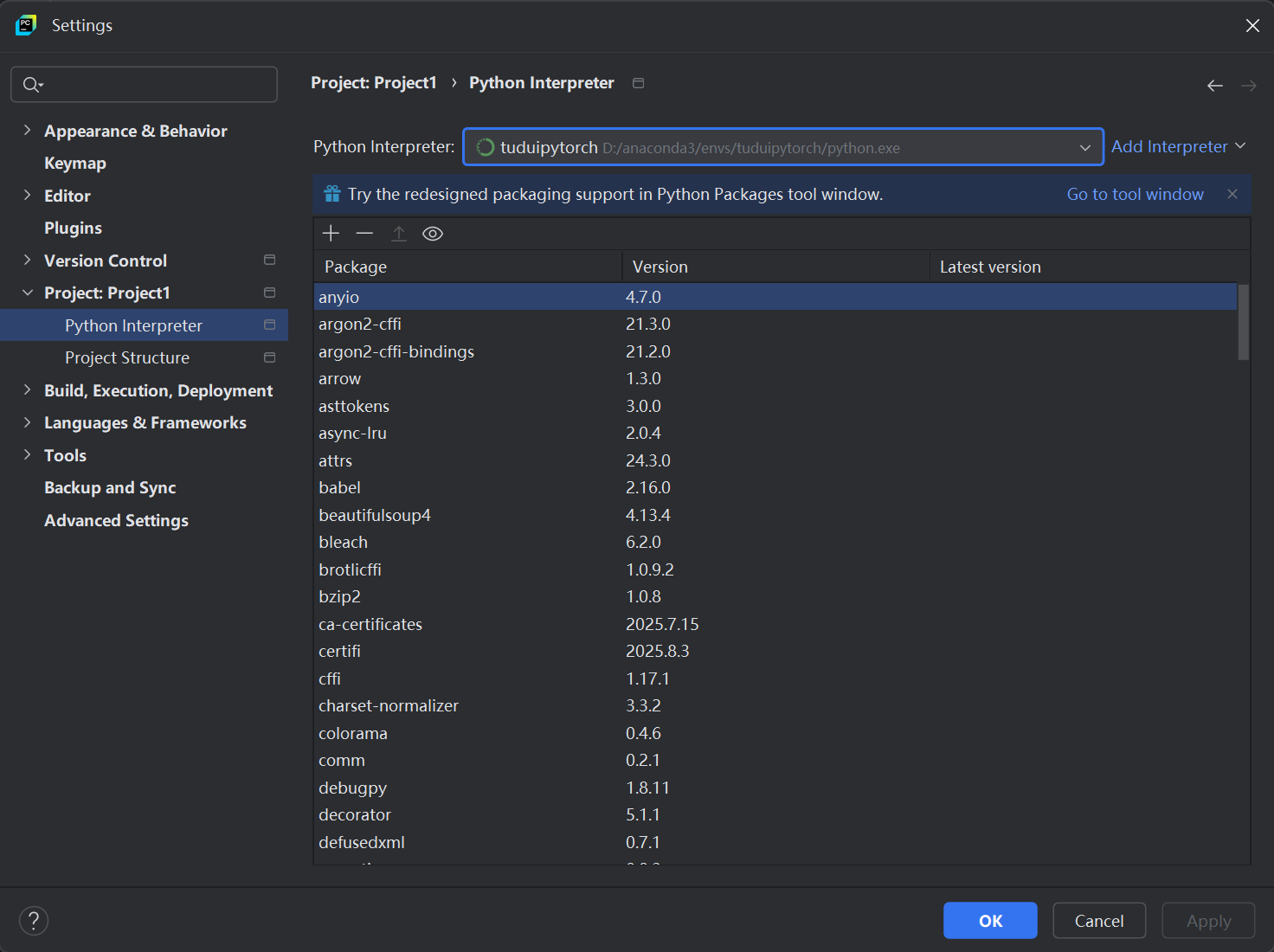The height and width of the screenshot is (952, 1274).
Task: Expand Languages & Frameworks section
Action: [27, 422]
